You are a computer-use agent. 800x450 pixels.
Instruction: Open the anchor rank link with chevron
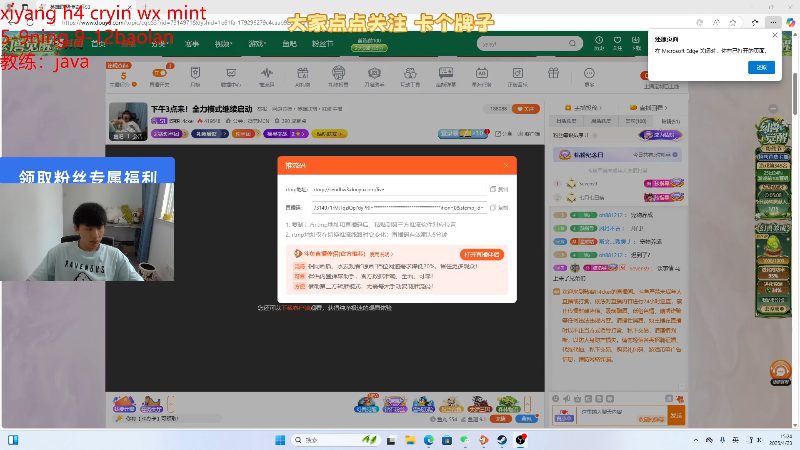(583, 108)
